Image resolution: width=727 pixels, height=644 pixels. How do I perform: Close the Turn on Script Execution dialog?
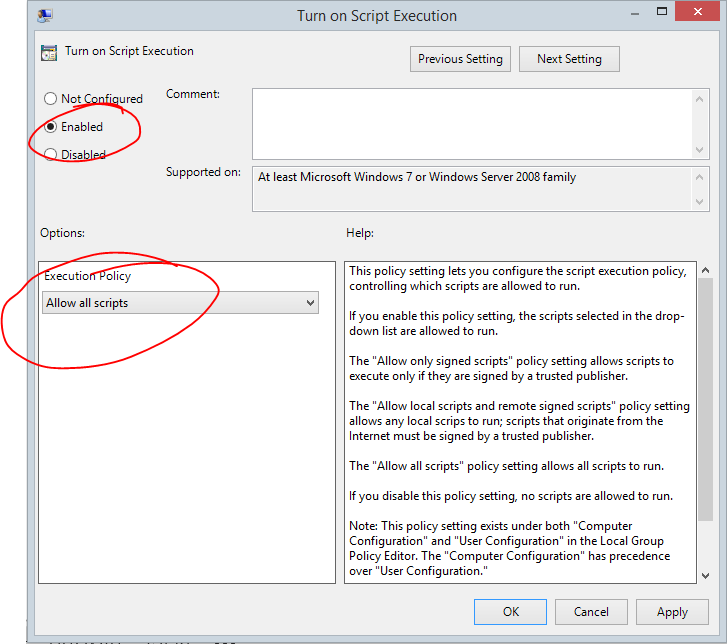pyautogui.click(x=701, y=13)
